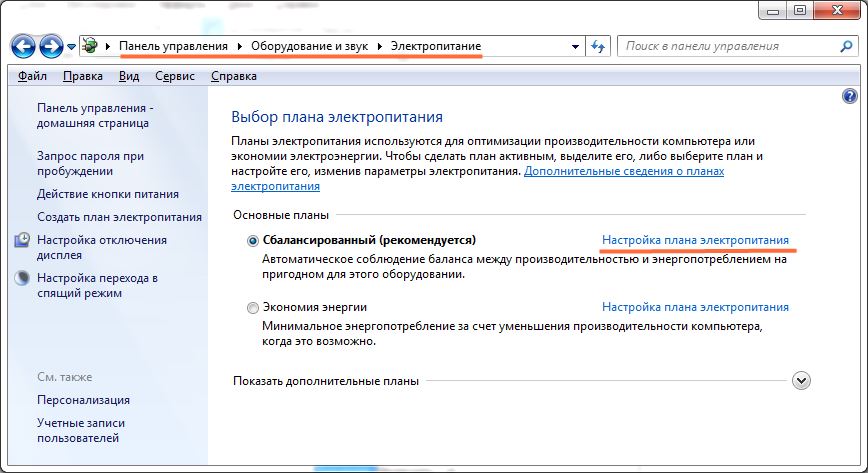Open Настройка плана электропитания for Экономия энергии
This screenshot has height=473, width=868.
pos(695,307)
